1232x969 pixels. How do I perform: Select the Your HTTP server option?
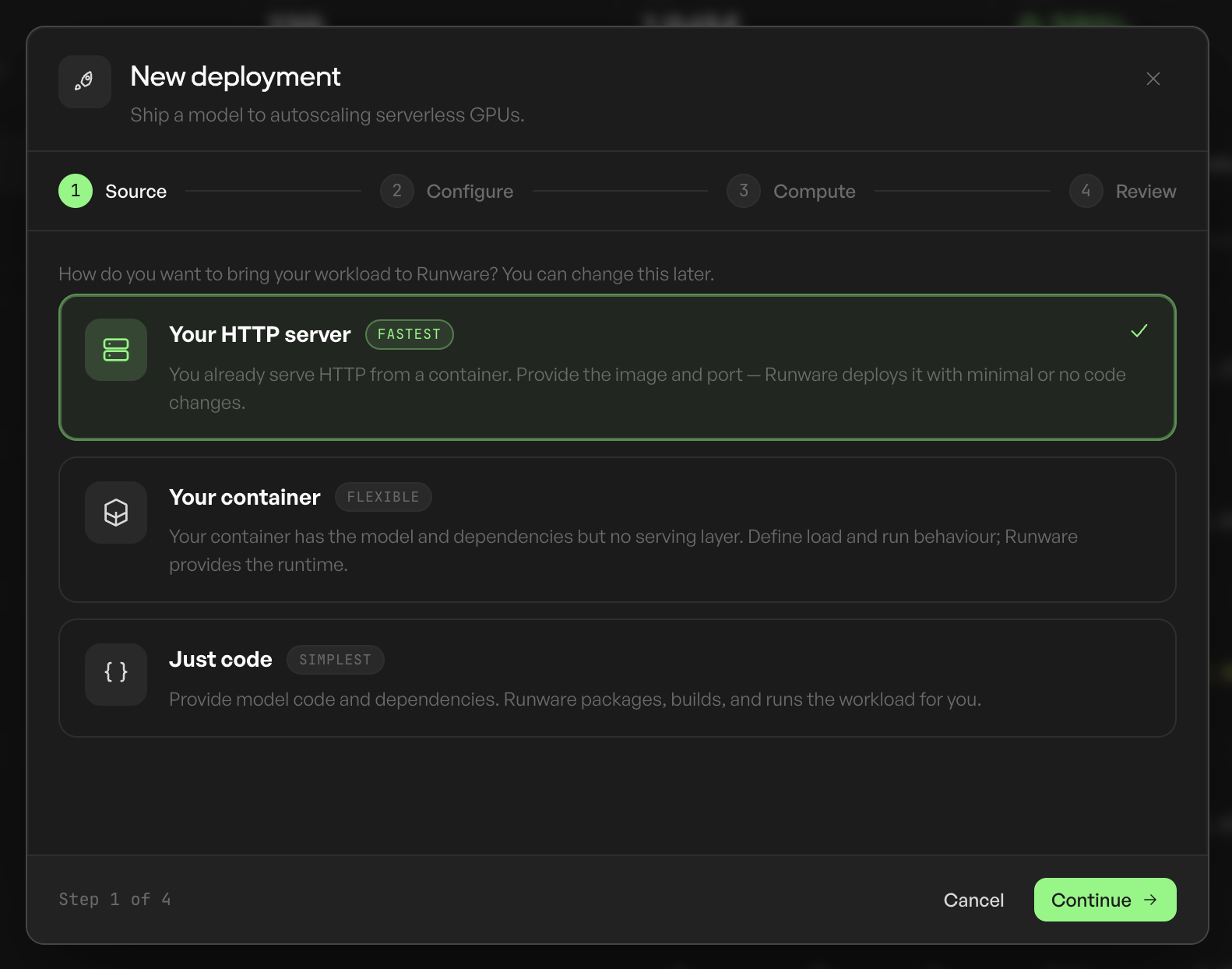618,367
